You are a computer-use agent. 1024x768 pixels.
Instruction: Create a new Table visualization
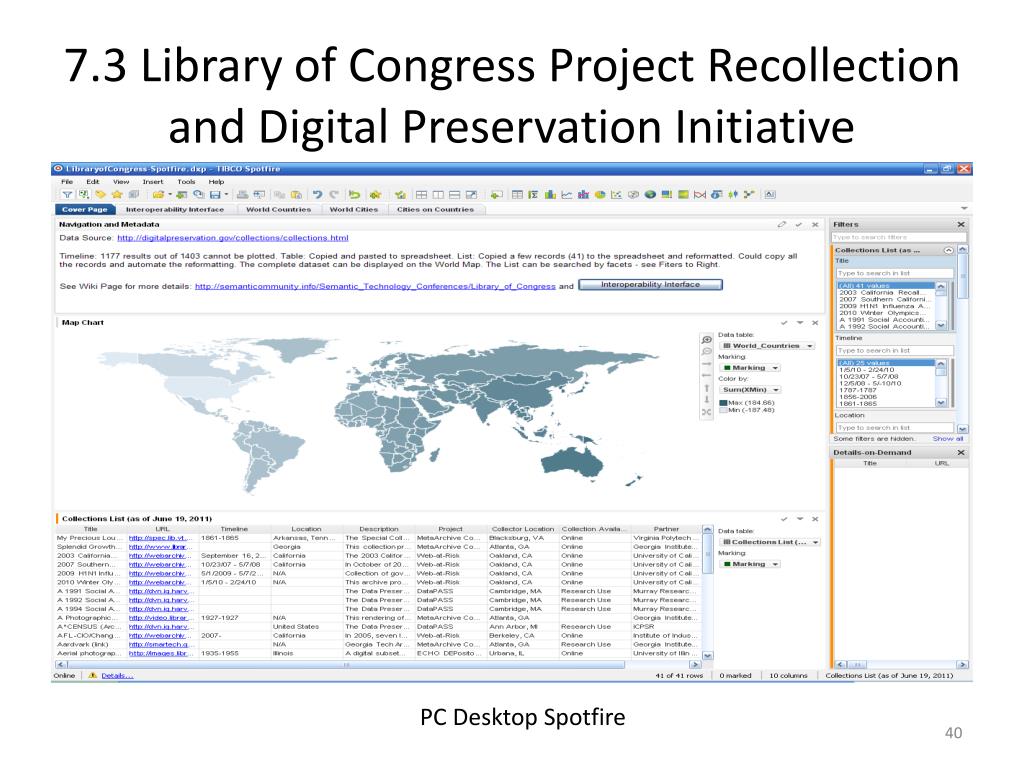(x=517, y=195)
